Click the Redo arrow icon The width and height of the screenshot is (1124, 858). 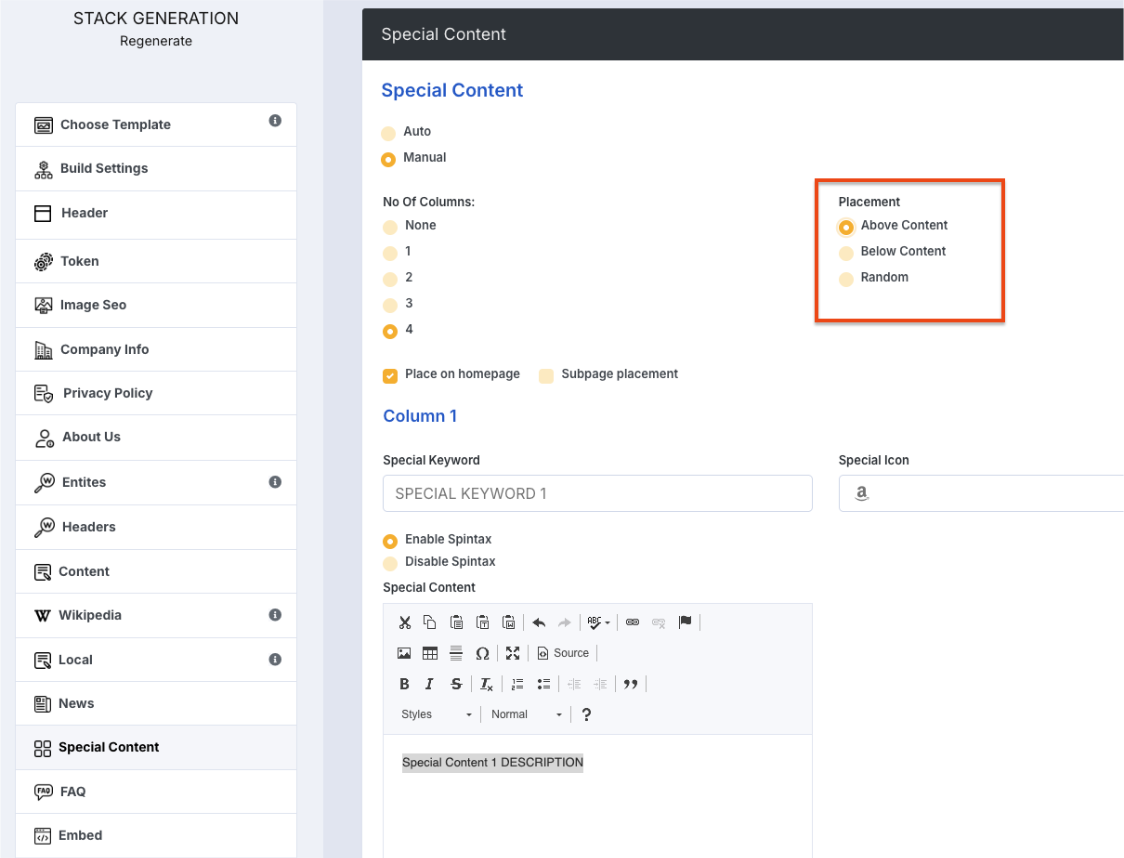565,622
